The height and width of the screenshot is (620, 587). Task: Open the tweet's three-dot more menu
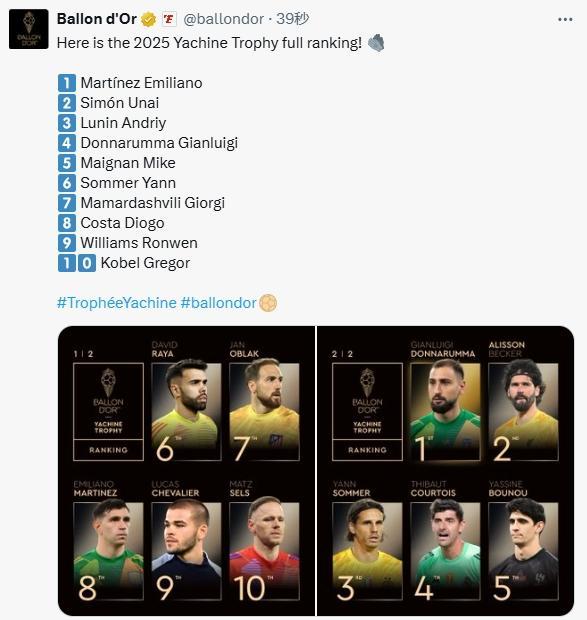[x=565, y=19]
